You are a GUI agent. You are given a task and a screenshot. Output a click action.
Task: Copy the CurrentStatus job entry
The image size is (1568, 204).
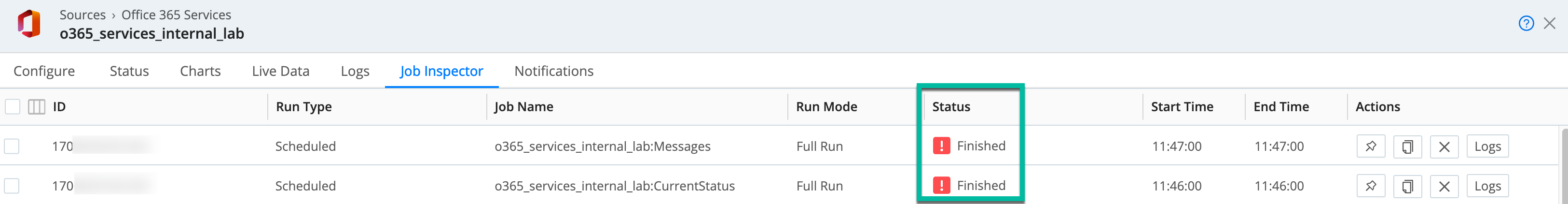tap(1407, 186)
